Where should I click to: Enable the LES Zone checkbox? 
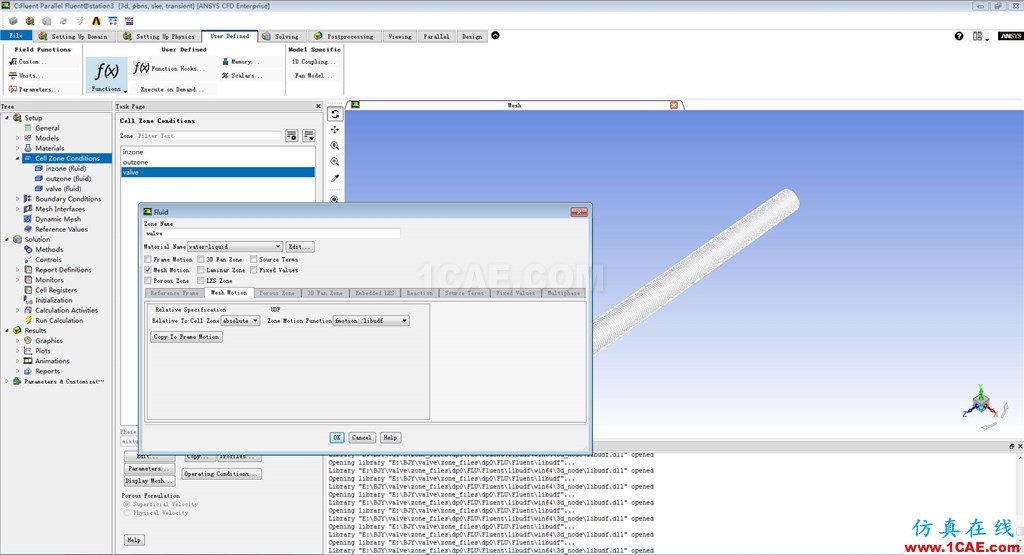click(201, 280)
